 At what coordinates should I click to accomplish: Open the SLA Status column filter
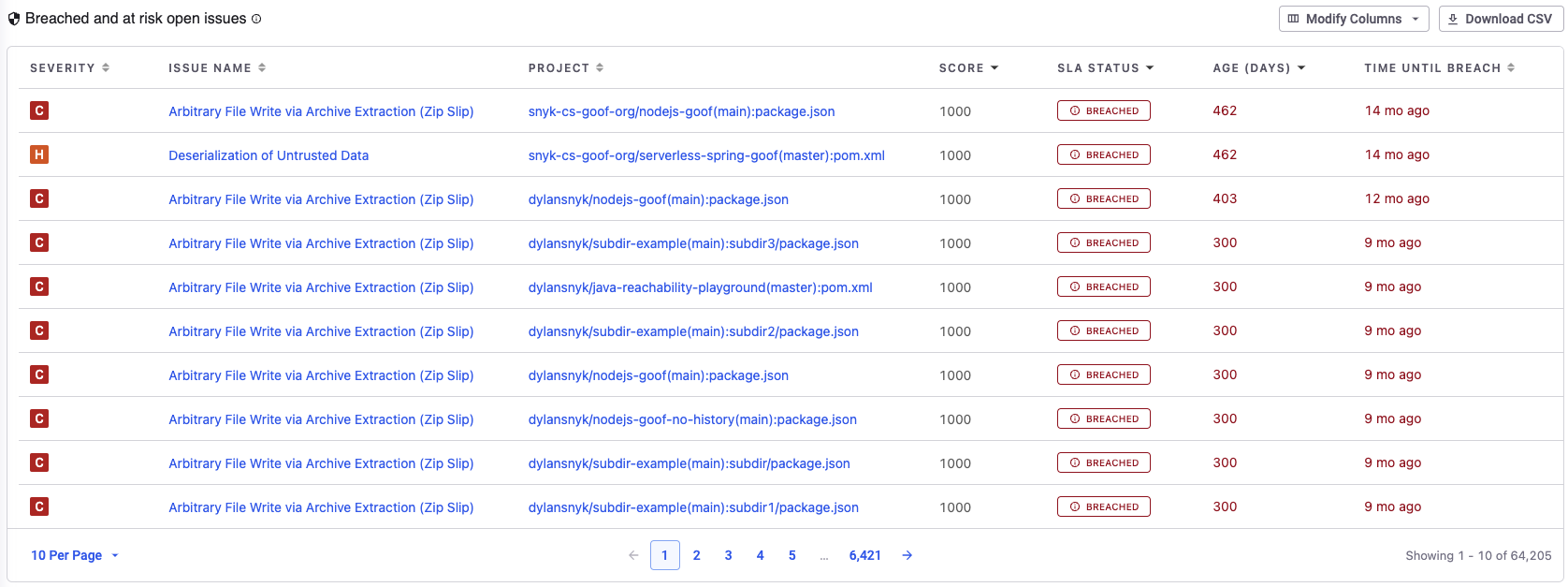1150,67
